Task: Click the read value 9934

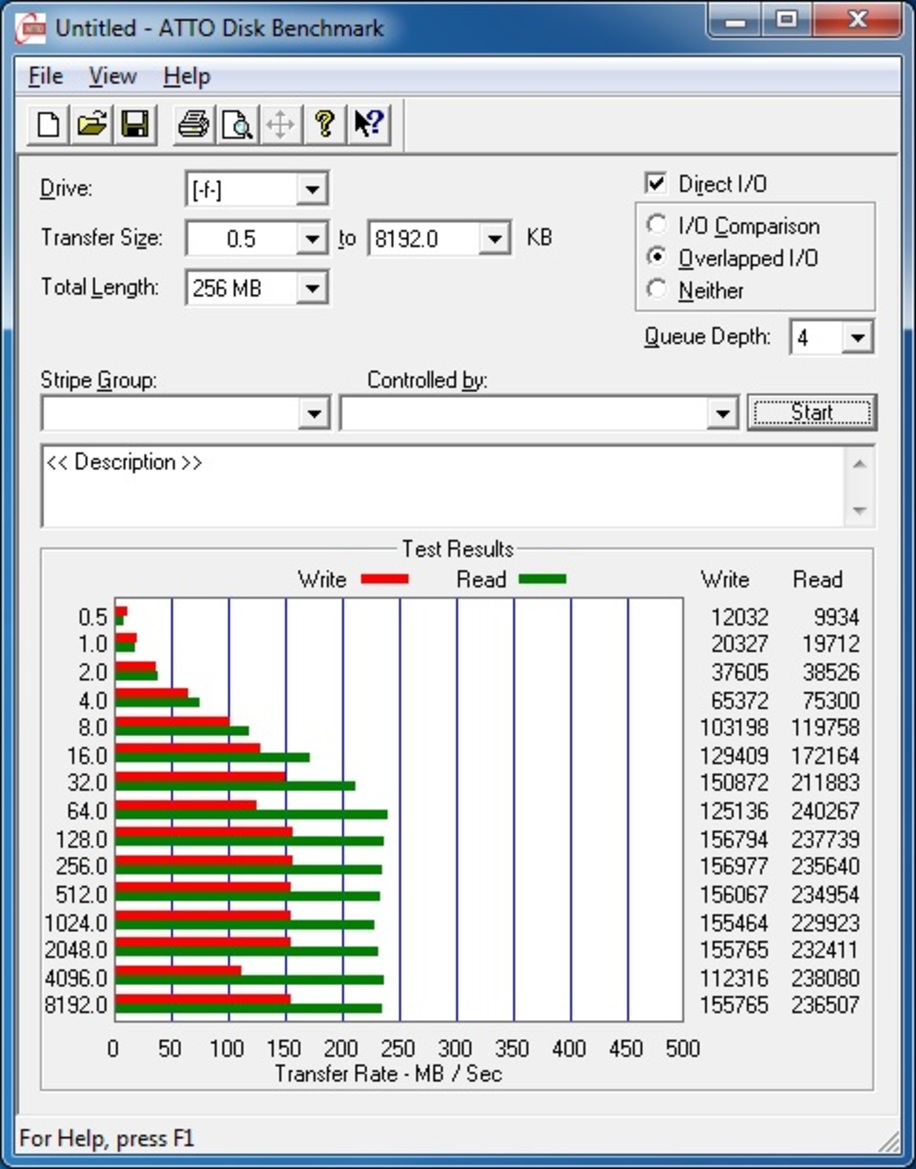Action: click(x=836, y=617)
